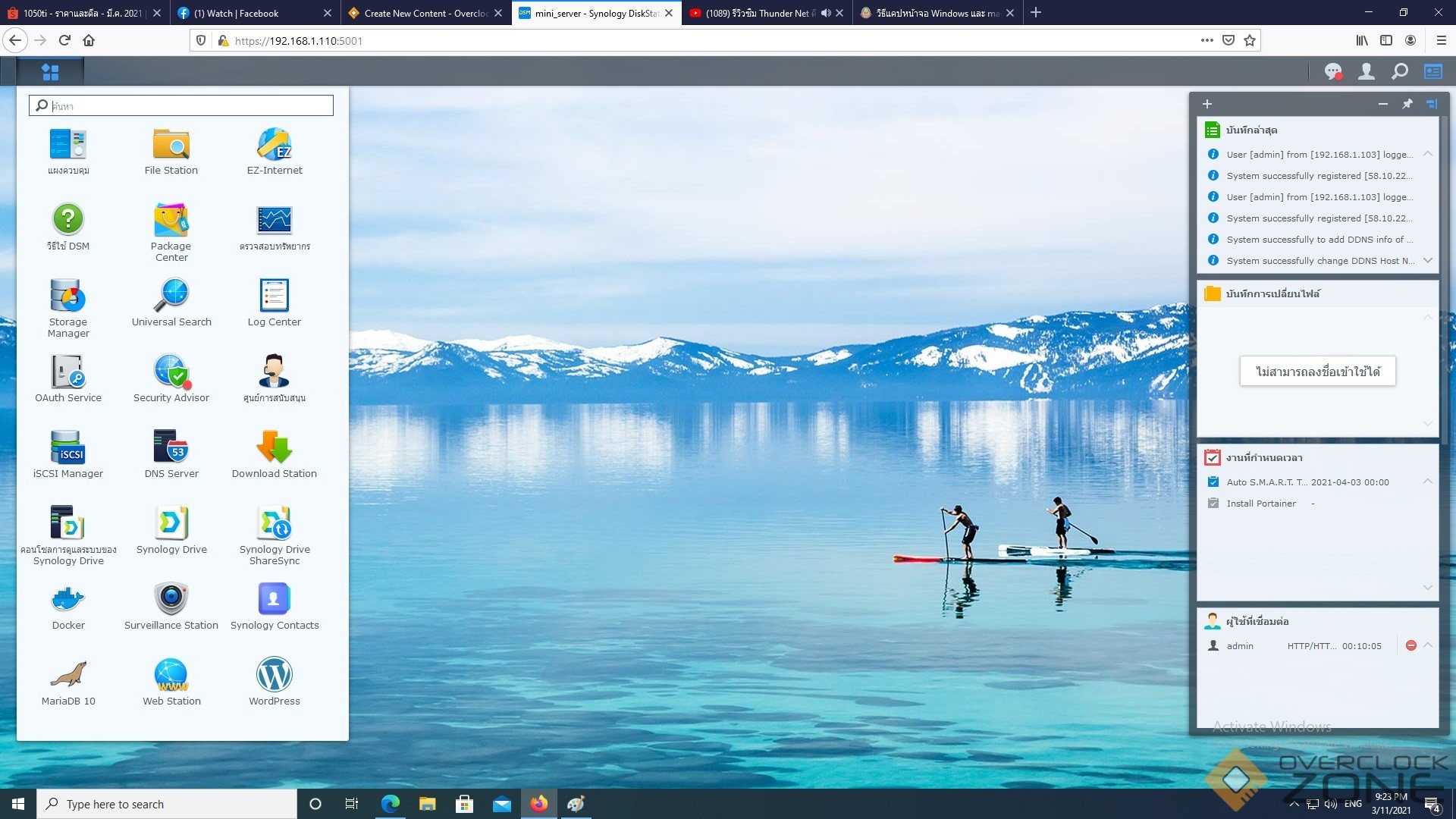The height and width of the screenshot is (819, 1456).
Task: Toggle Install Portainer task checkbox
Action: (1213, 504)
